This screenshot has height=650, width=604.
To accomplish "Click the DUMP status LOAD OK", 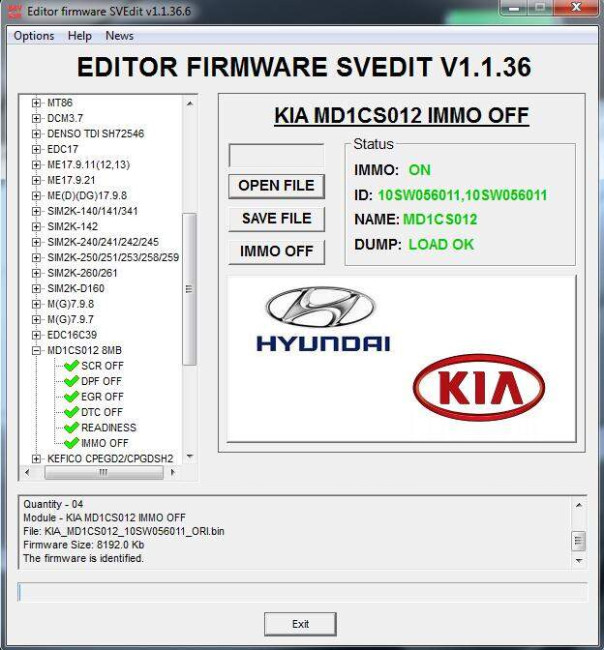I will pyautogui.click(x=441, y=244).
